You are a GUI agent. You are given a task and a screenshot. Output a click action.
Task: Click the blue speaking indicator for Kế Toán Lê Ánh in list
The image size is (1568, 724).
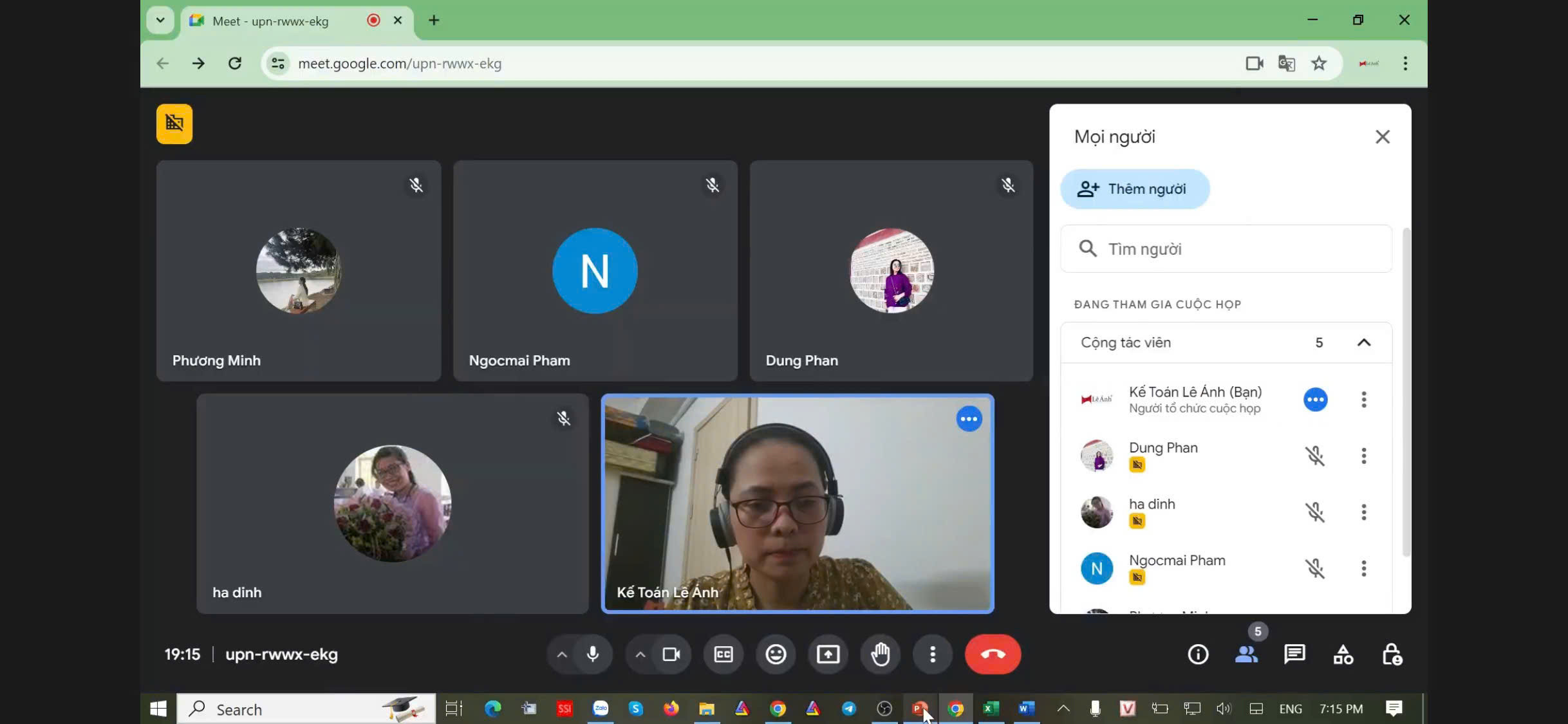1315,400
